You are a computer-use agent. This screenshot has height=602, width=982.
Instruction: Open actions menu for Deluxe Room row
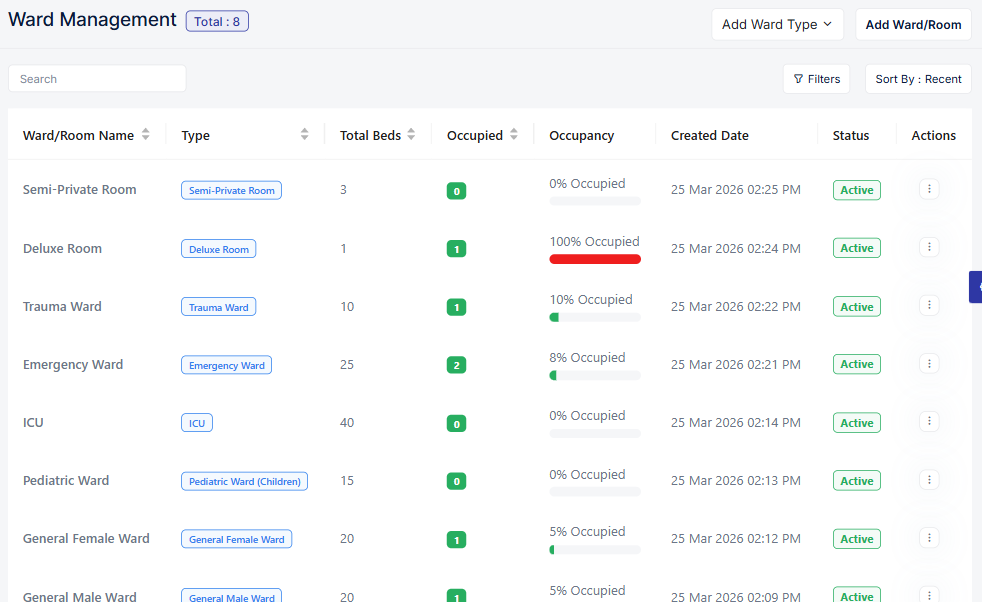click(928, 247)
